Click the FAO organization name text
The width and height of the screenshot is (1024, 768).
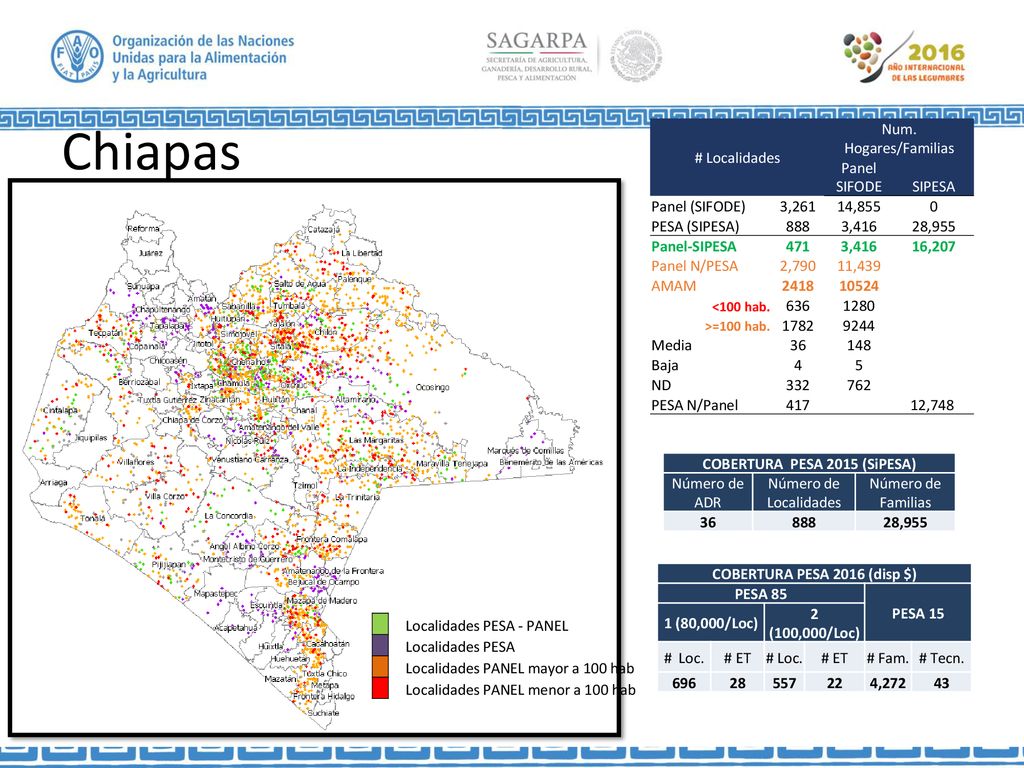tap(203, 57)
